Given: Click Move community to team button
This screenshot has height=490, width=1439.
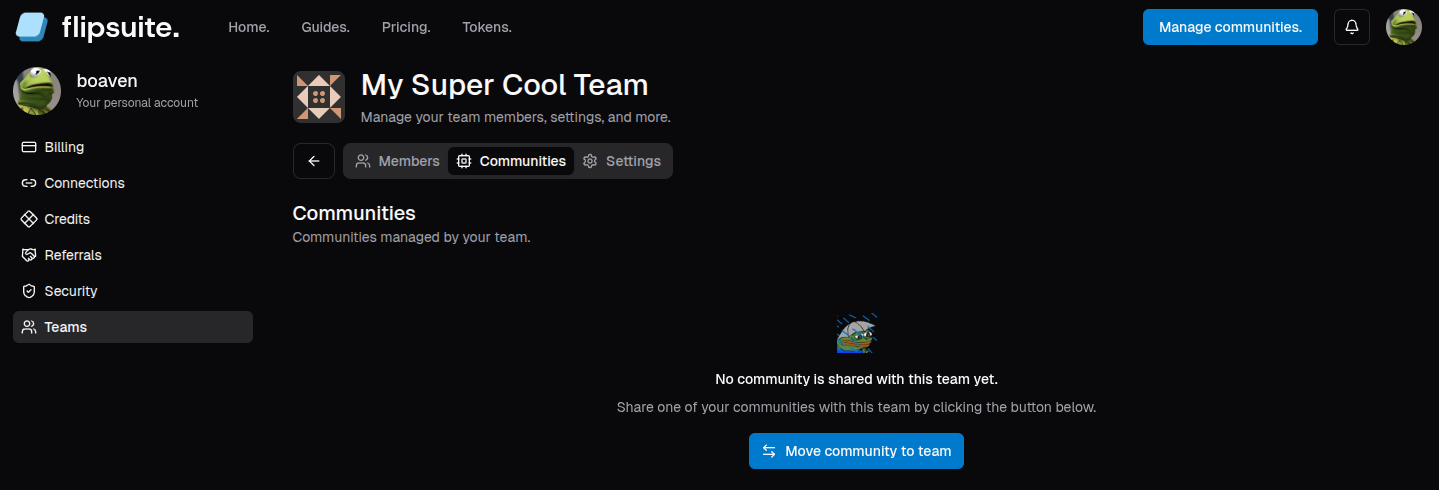Looking at the screenshot, I should tap(856, 451).
